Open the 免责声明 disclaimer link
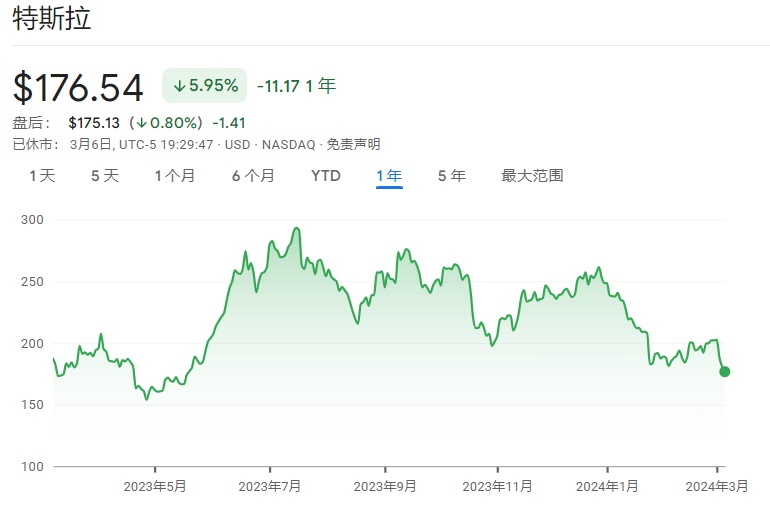This screenshot has width=770, height=513. (354, 145)
